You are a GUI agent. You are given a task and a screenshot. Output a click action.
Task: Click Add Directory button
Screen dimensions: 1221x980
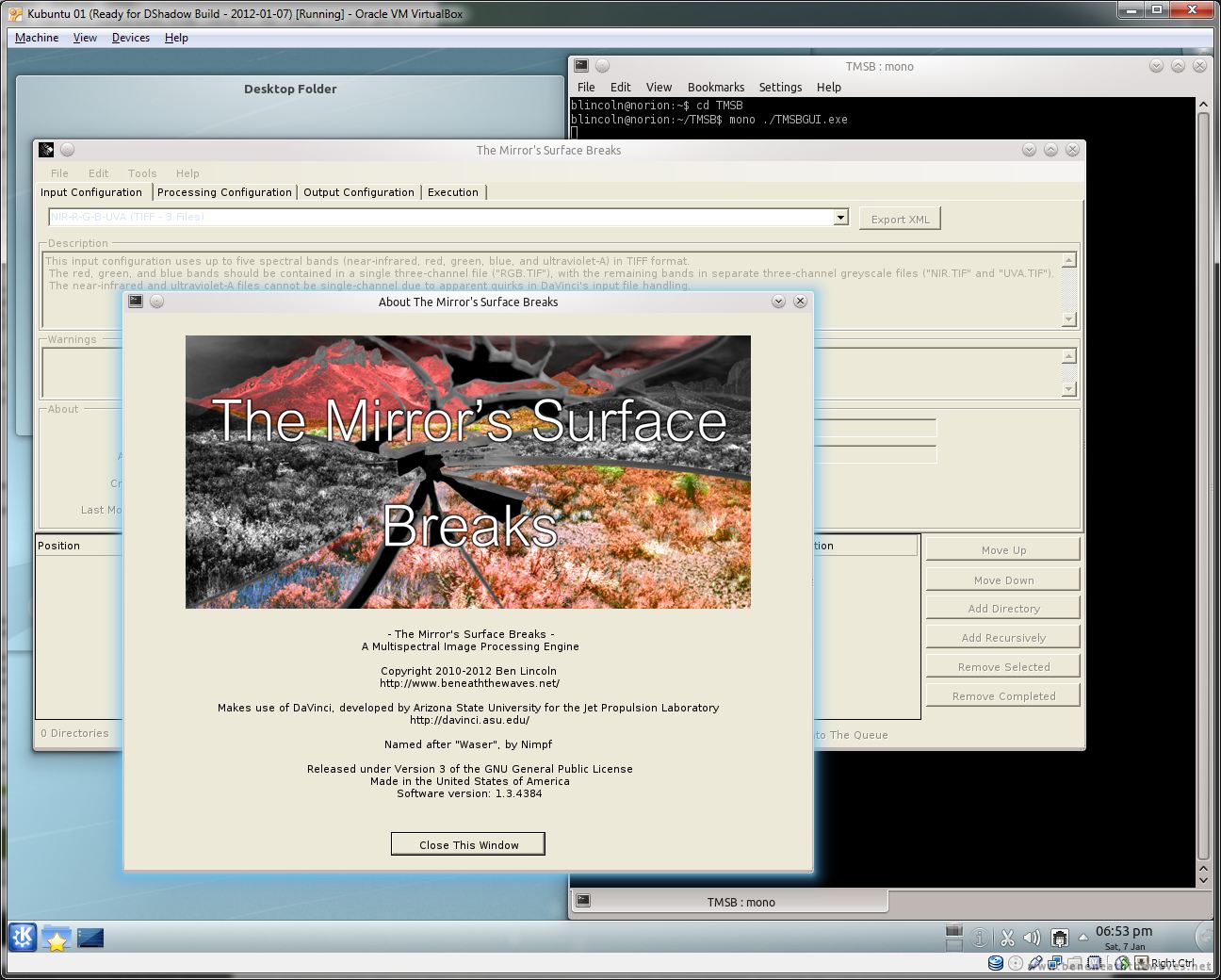[1003, 608]
